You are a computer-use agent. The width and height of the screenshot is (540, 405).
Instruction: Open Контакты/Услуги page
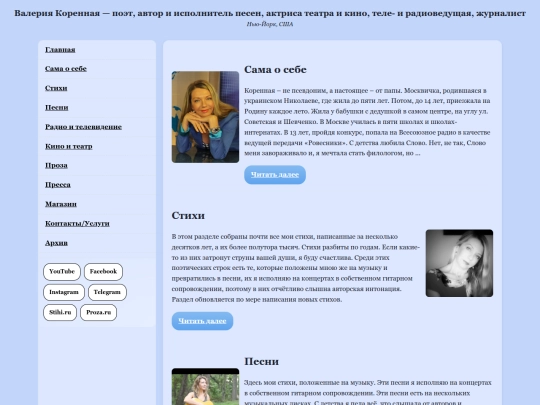(x=77, y=224)
